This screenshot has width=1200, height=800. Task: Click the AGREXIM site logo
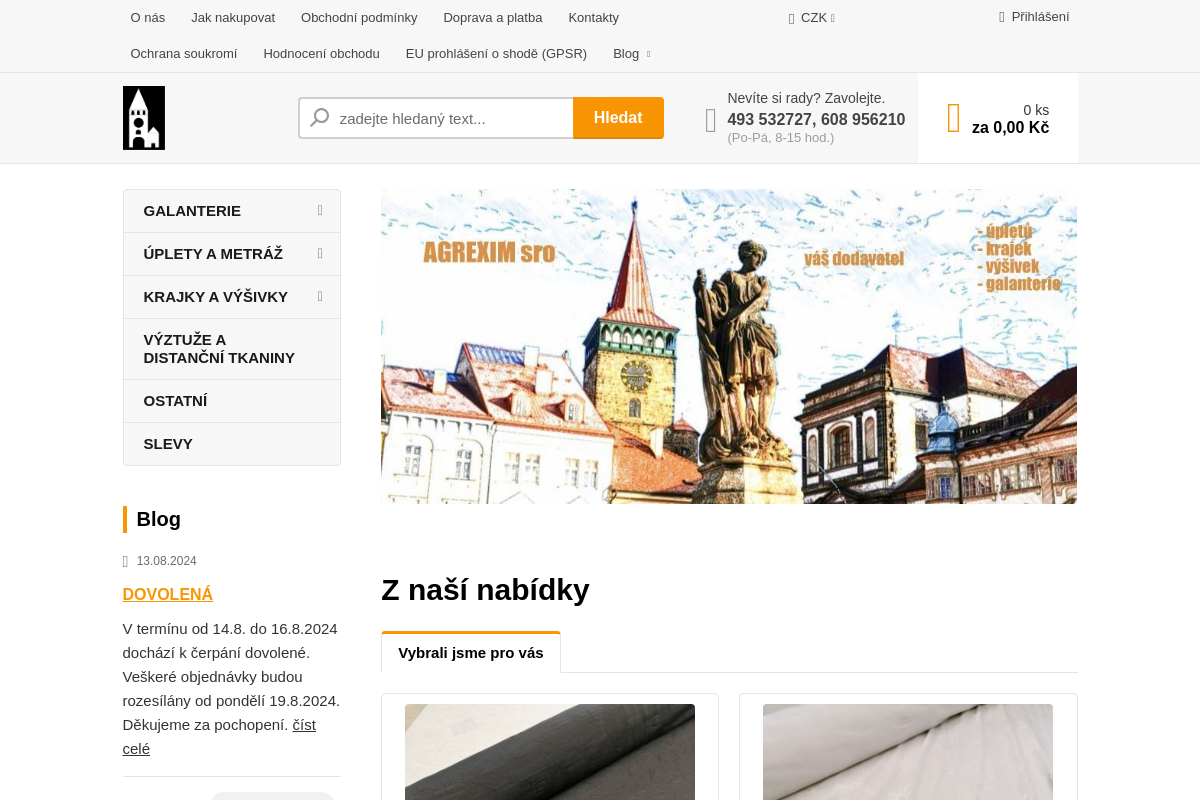pyautogui.click(x=143, y=117)
